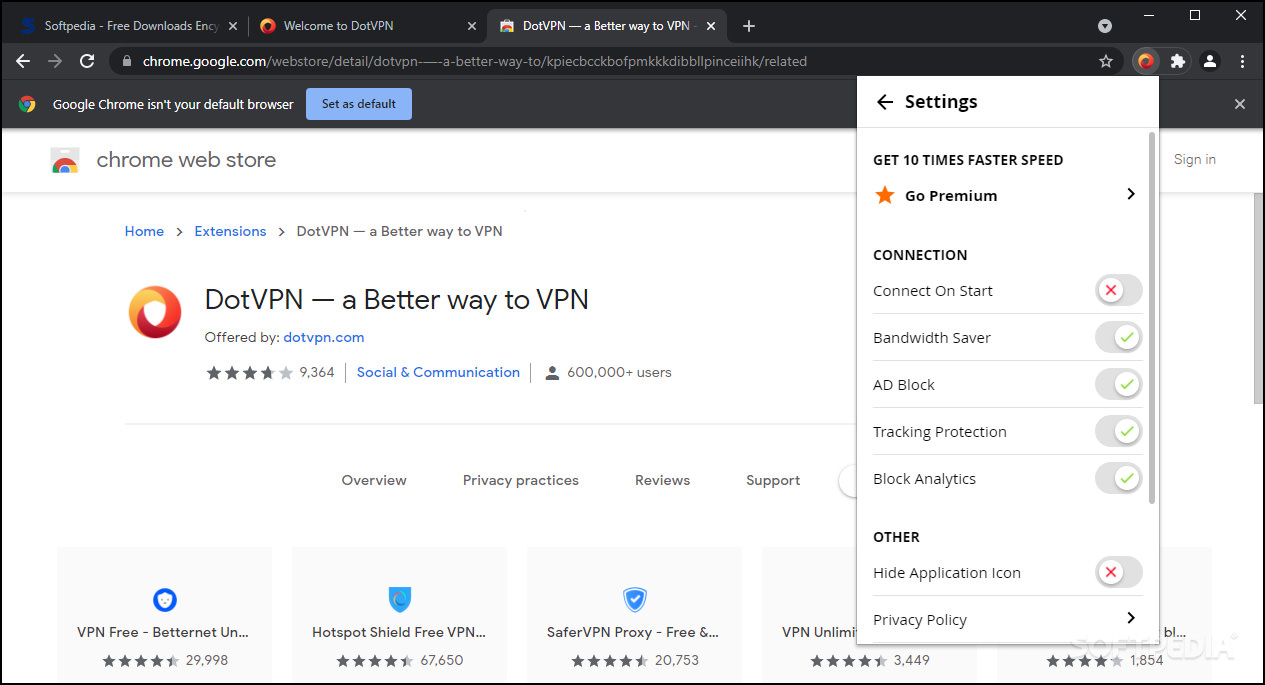Open the Social & Communication category link
1265x685 pixels.
[438, 372]
